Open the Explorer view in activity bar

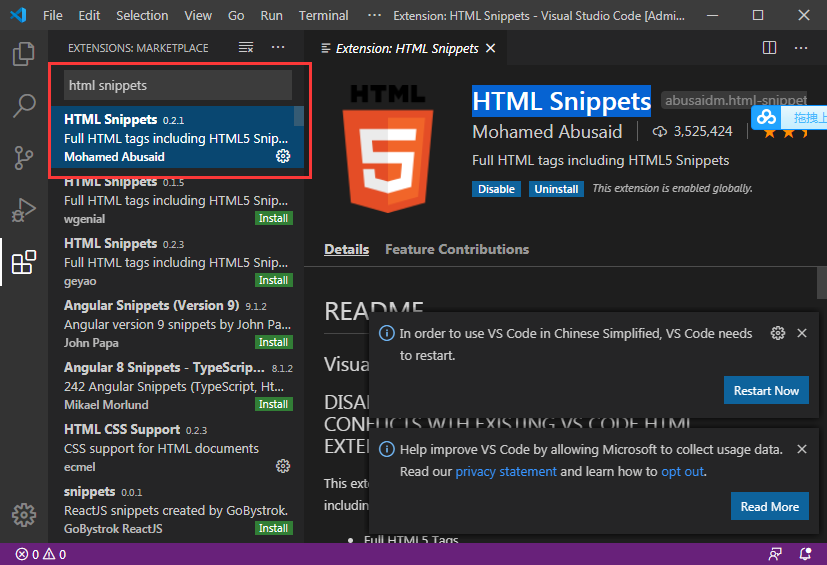tap(23, 54)
